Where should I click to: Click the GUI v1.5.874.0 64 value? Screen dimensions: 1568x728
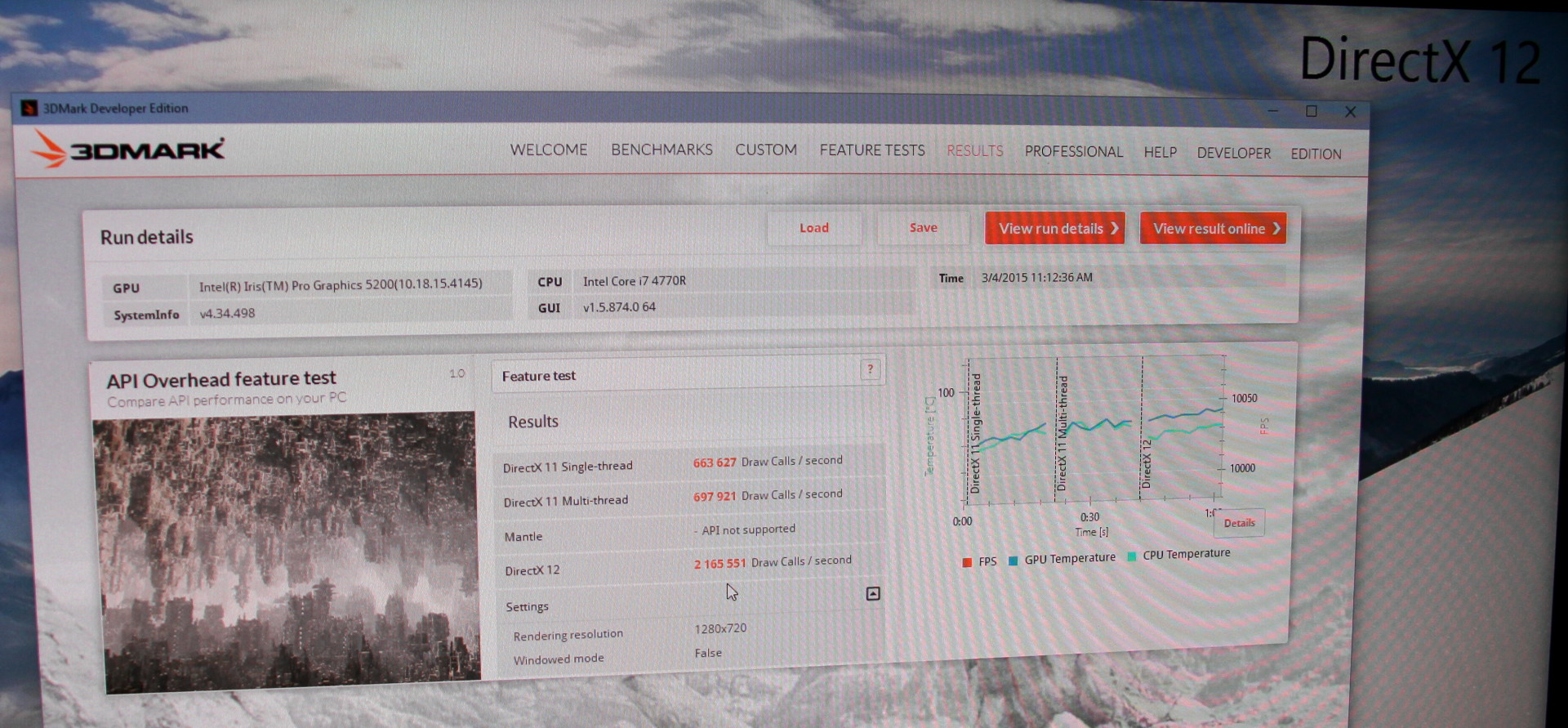click(x=619, y=307)
